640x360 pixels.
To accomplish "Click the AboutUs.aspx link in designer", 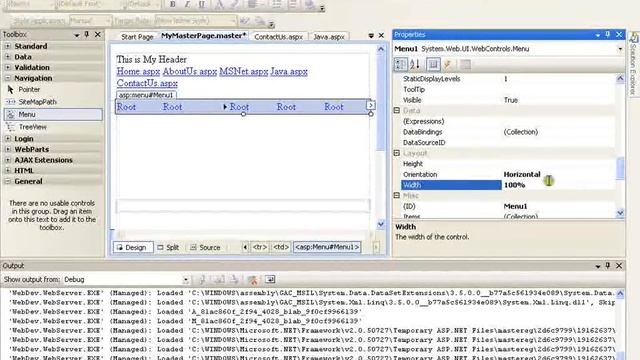I will pos(189,71).
